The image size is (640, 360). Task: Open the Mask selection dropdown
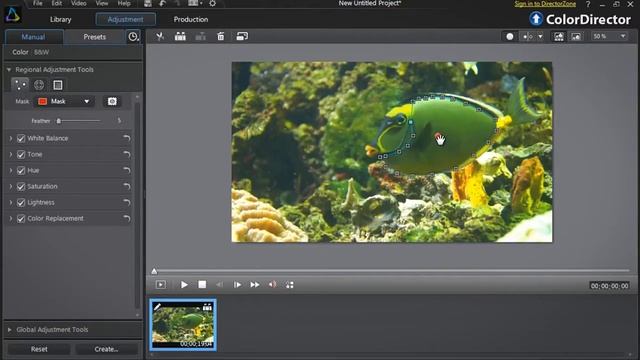pyautogui.click(x=64, y=101)
